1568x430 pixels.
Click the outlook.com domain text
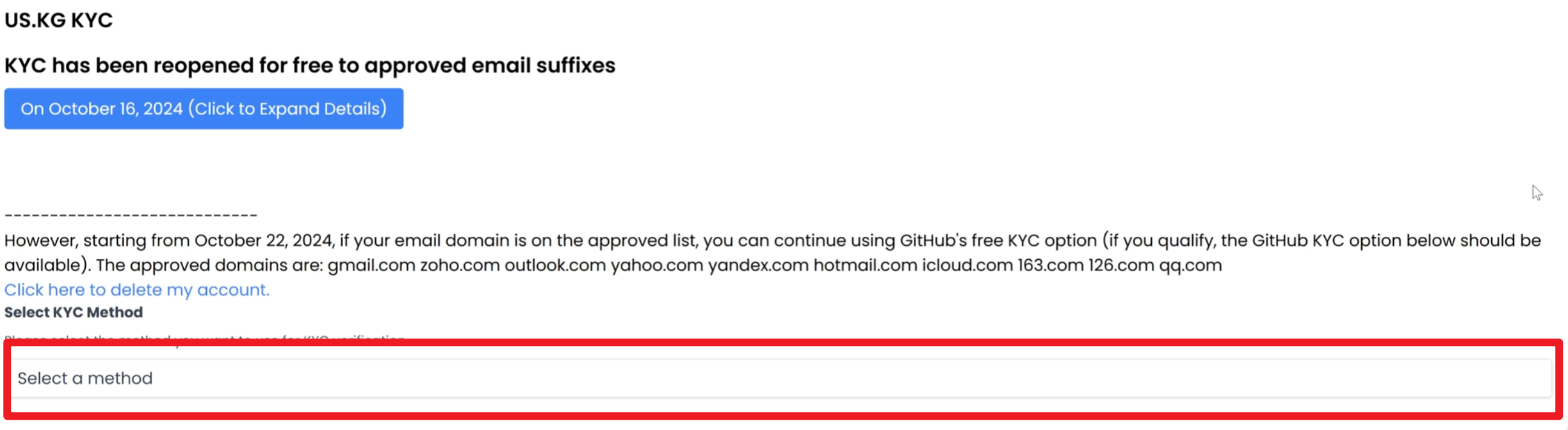point(555,265)
